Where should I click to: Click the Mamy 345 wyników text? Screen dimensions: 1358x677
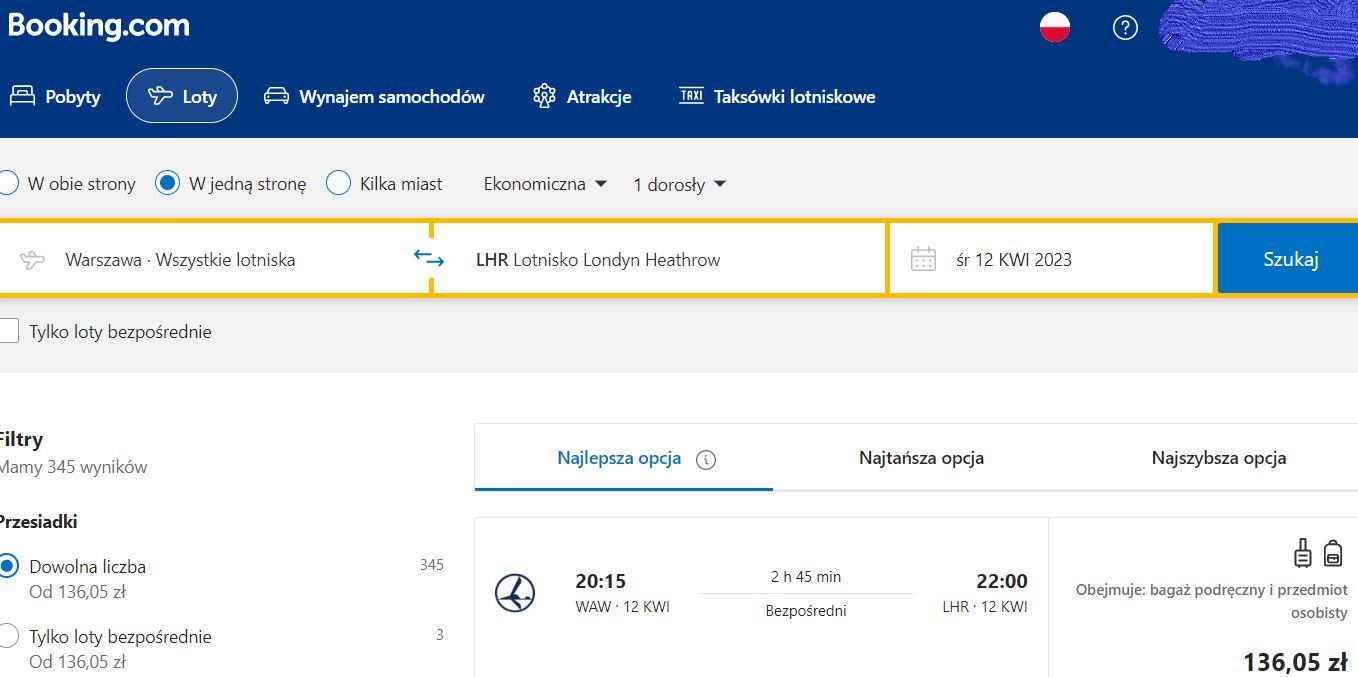[73, 467]
